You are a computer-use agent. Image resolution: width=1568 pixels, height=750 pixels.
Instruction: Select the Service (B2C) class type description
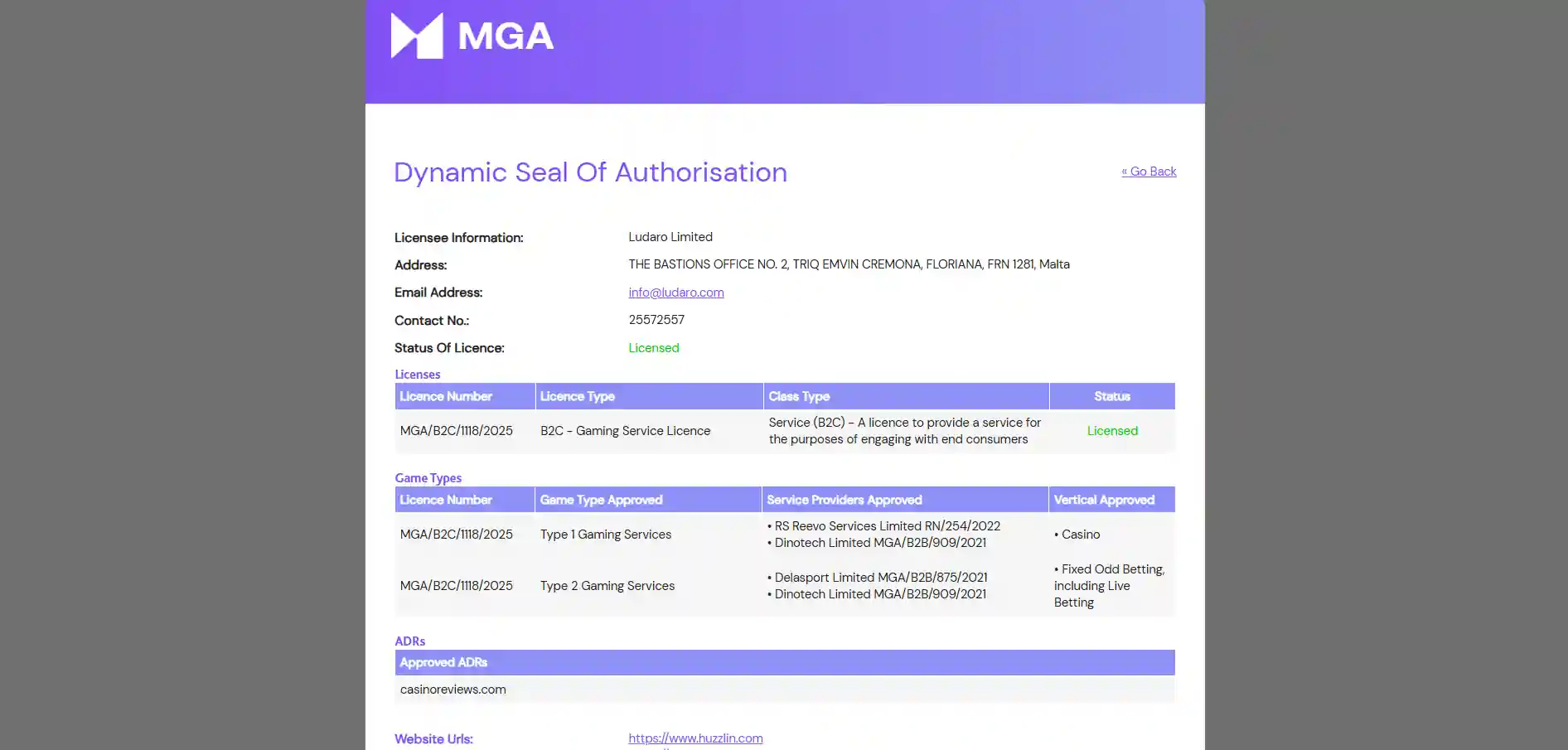pos(905,431)
